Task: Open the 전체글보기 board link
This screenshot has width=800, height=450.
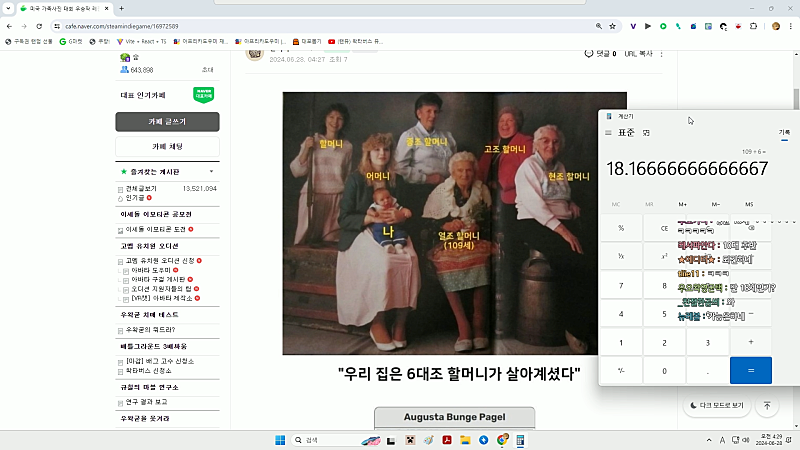Action: click(143, 188)
